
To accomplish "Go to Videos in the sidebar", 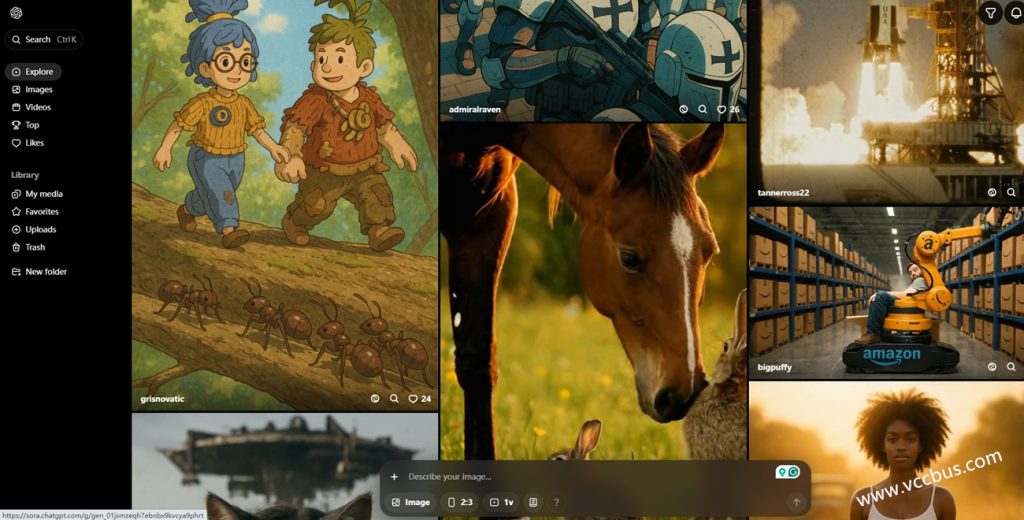I will [38, 107].
